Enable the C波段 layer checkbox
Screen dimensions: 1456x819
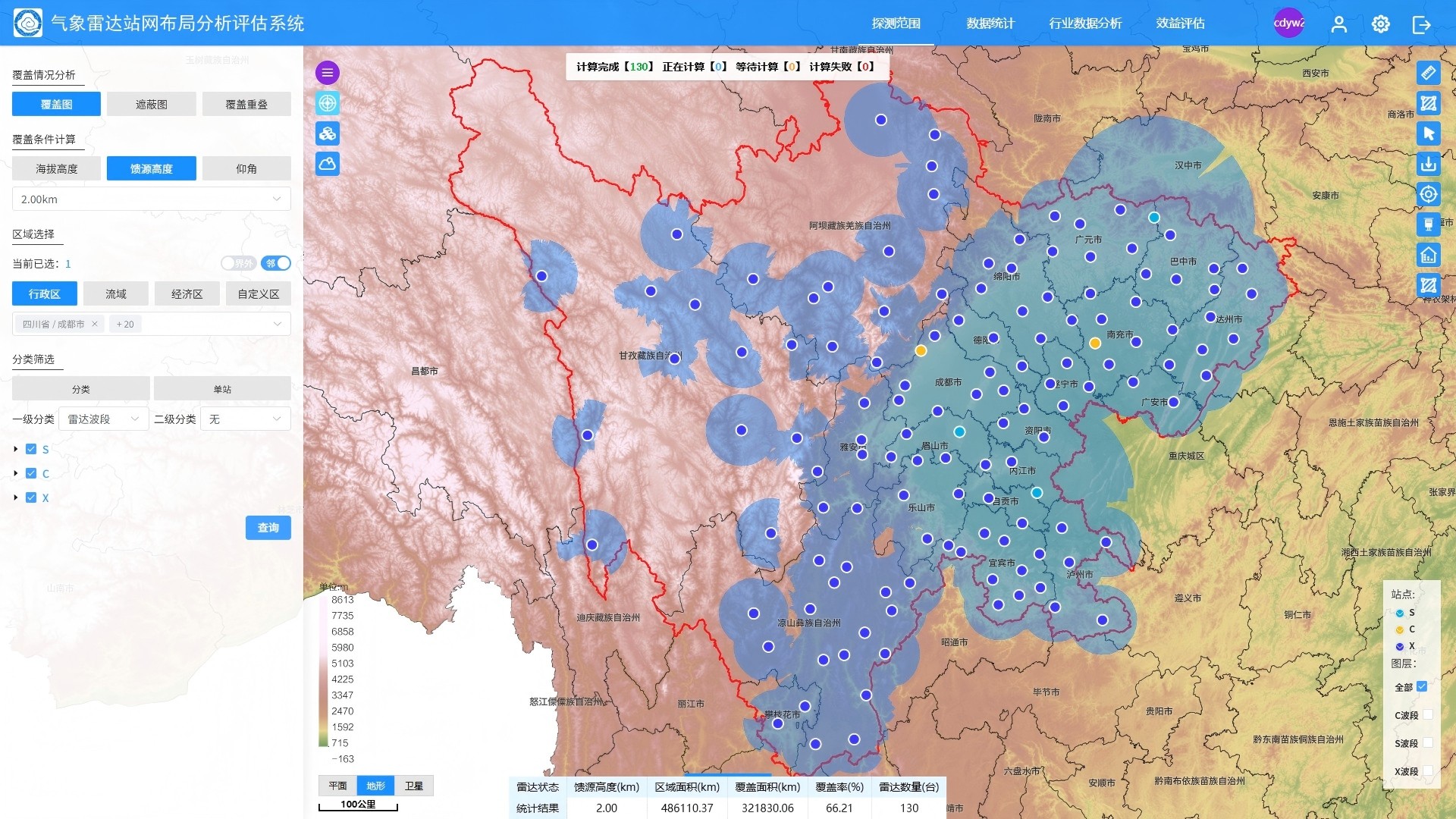[x=1427, y=714]
